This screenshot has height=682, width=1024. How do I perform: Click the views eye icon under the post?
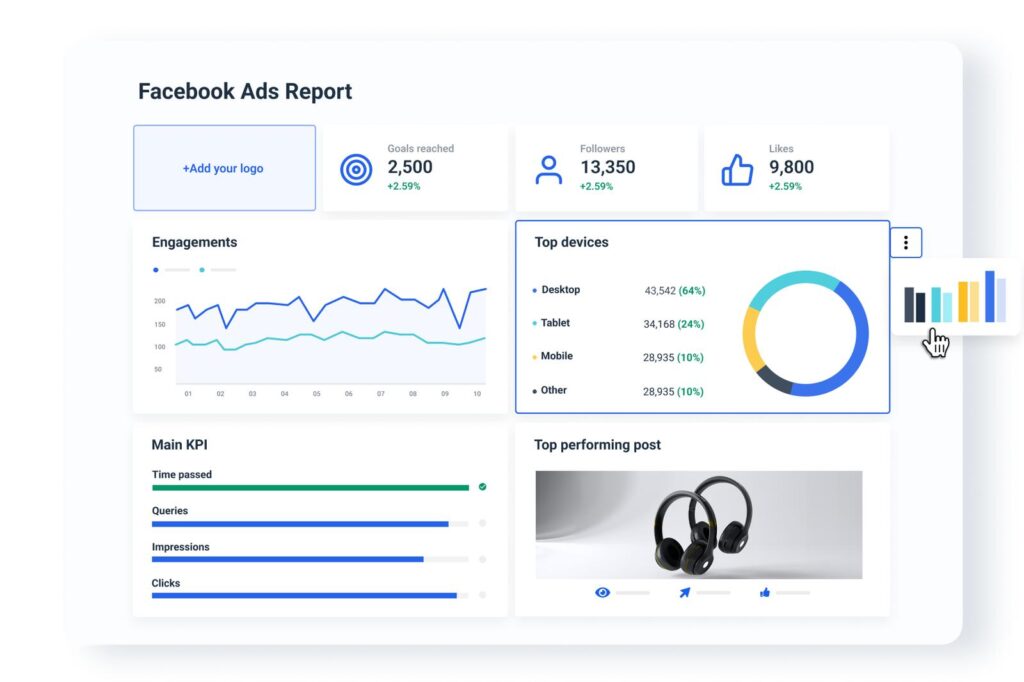(x=603, y=593)
